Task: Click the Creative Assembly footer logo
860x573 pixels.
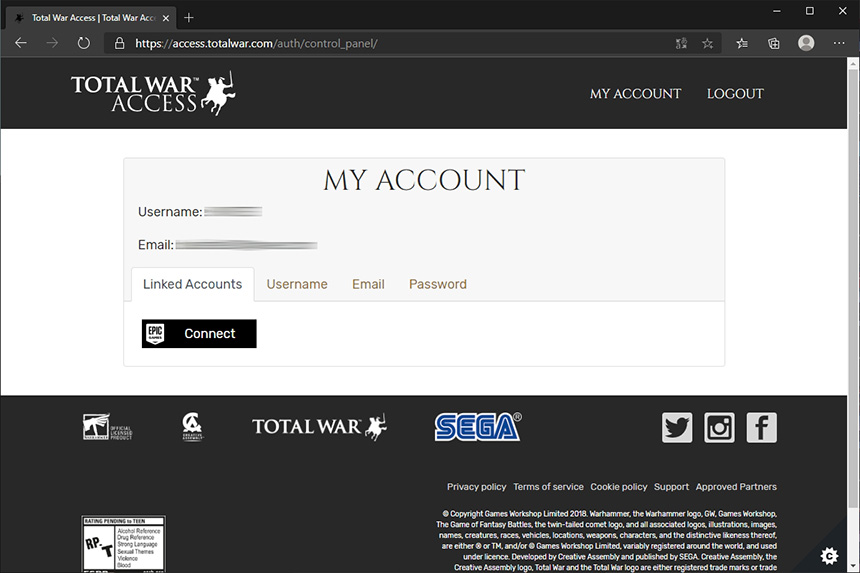Action: coord(192,427)
